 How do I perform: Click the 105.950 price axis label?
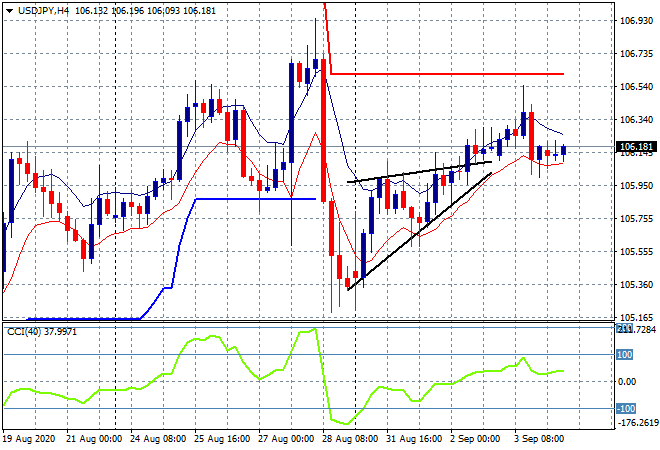pos(636,186)
